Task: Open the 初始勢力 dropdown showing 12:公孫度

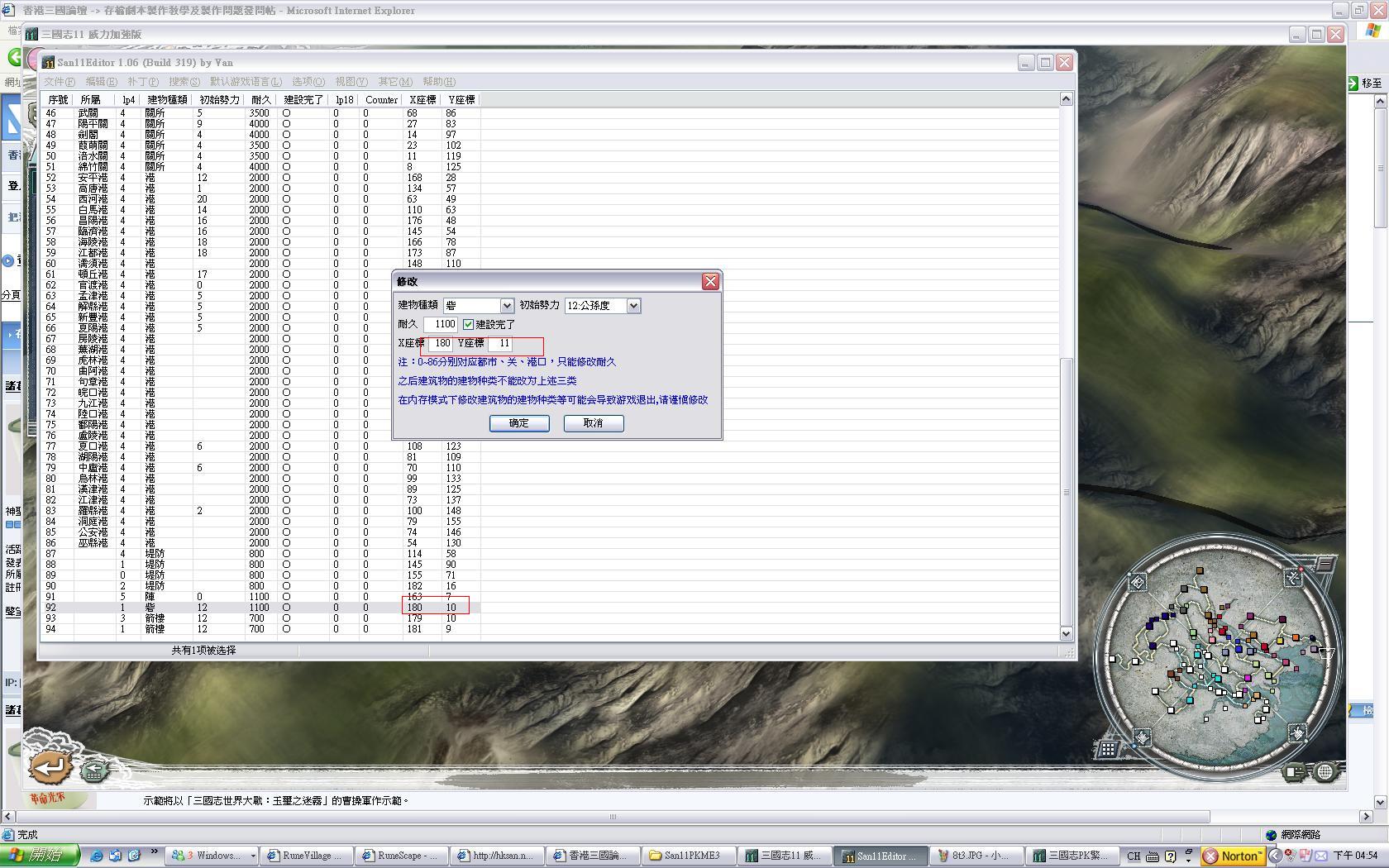Action: click(633, 306)
